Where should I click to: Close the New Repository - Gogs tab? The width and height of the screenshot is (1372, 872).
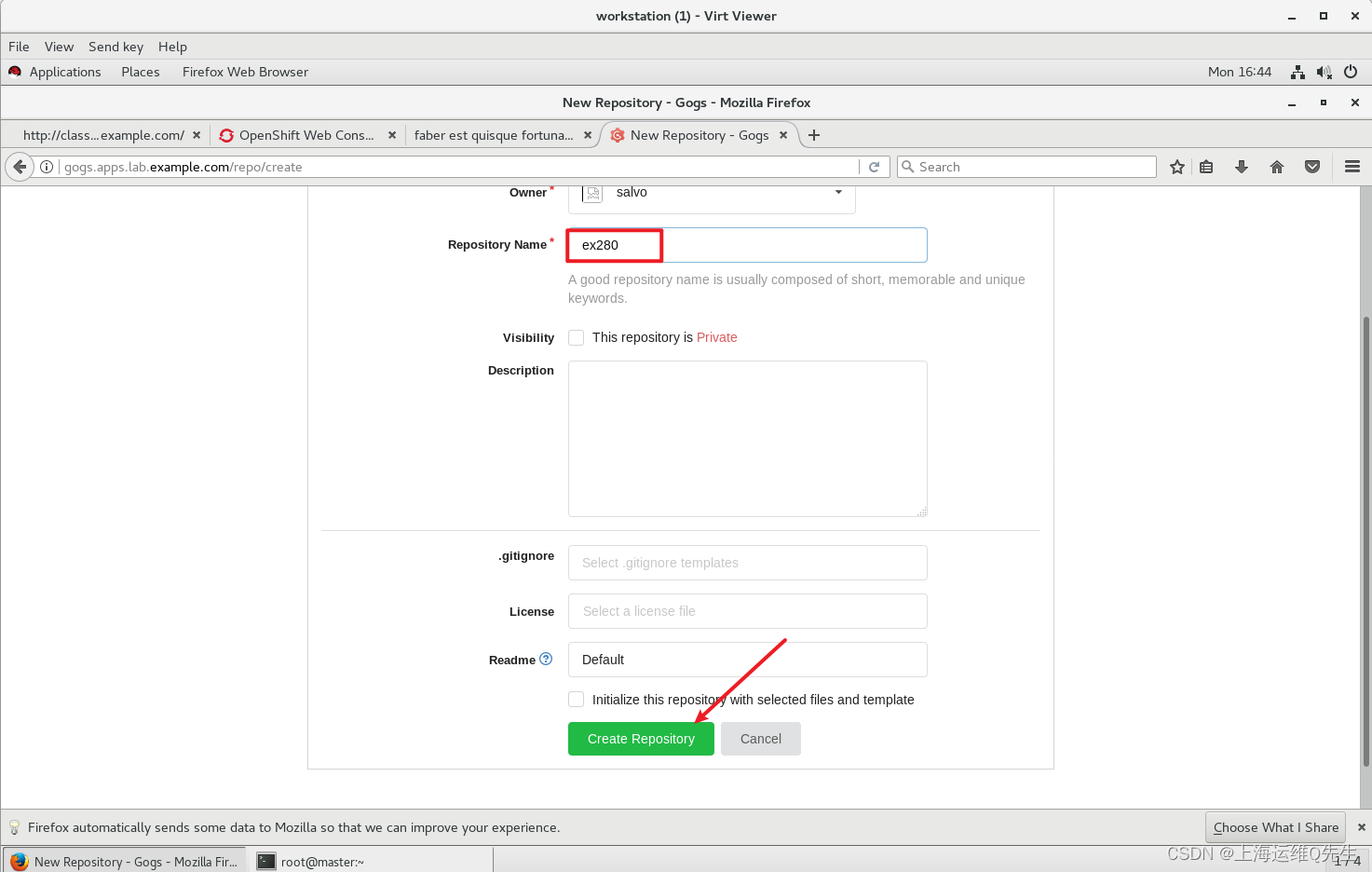point(783,135)
